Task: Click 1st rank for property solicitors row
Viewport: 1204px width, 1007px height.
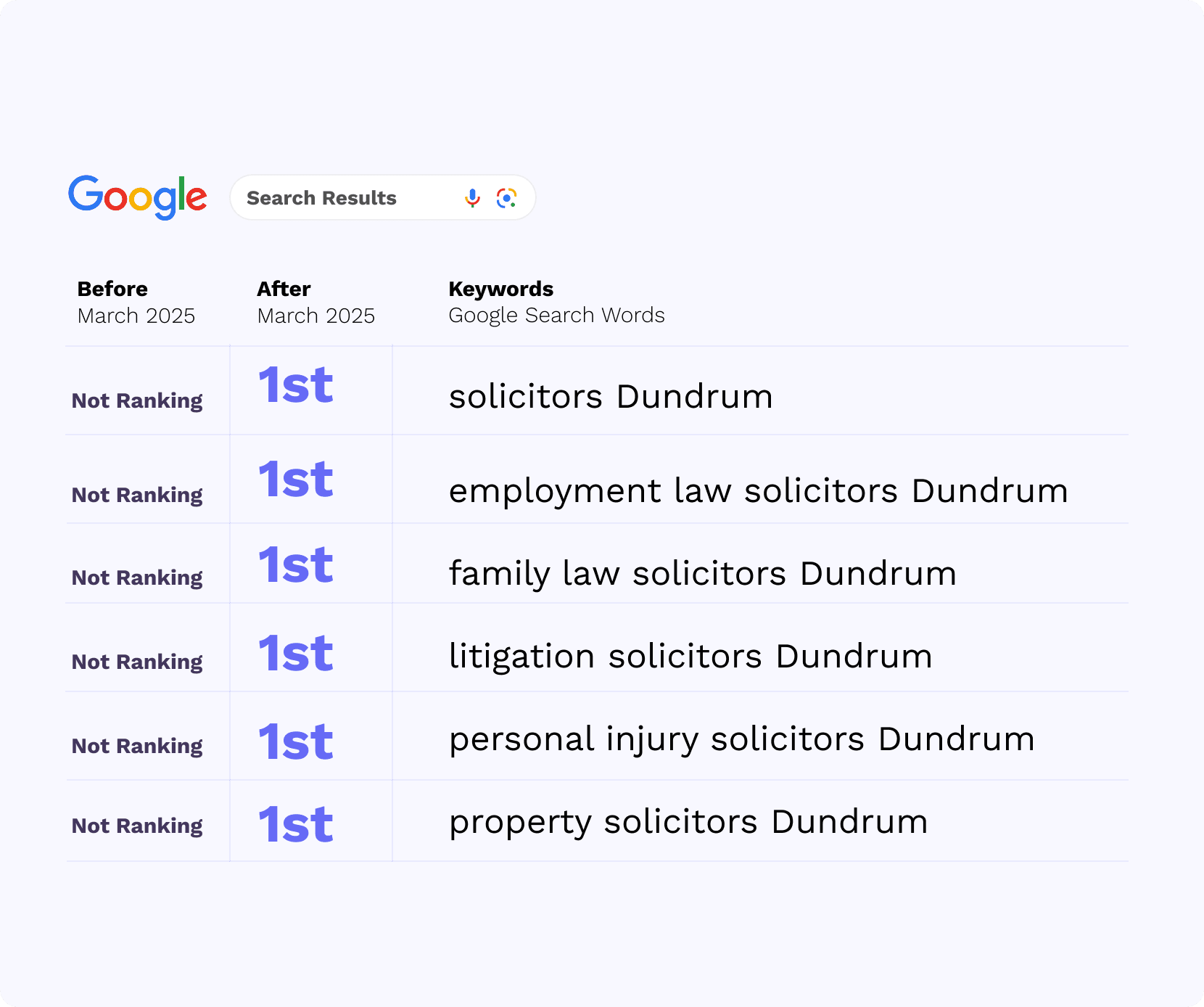Action: (x=296, y=825)
